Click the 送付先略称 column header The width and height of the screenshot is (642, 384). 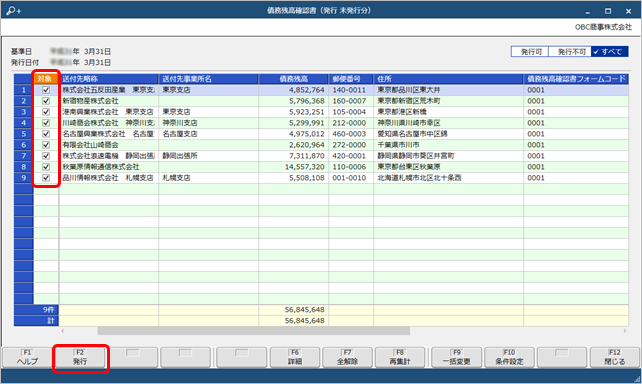[109, 79]
